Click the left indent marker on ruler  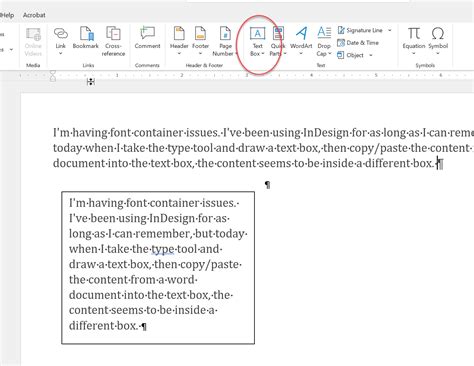(53, 76)
